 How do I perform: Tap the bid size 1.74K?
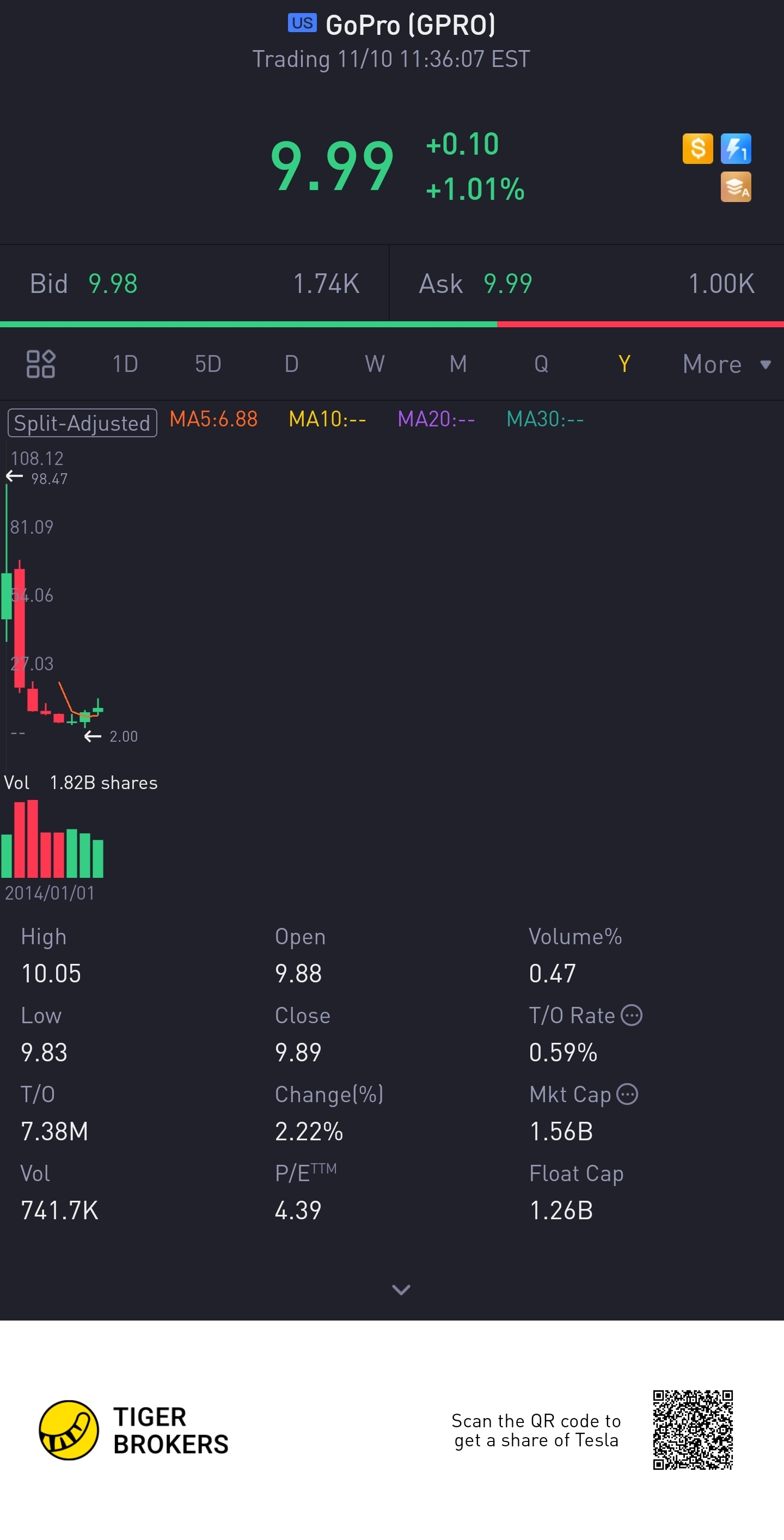[x=326, y=283]
